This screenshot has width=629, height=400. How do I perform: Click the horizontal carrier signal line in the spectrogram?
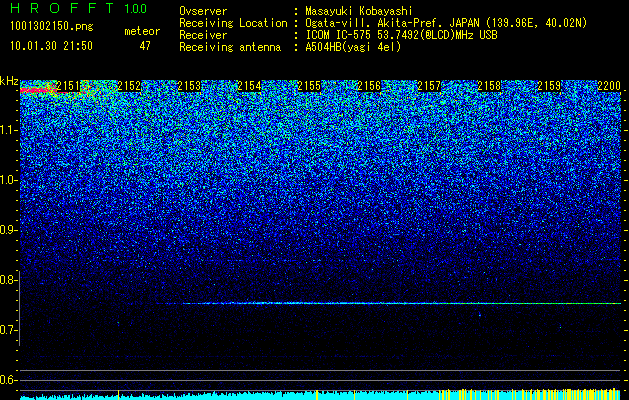(x=388, y=303)
